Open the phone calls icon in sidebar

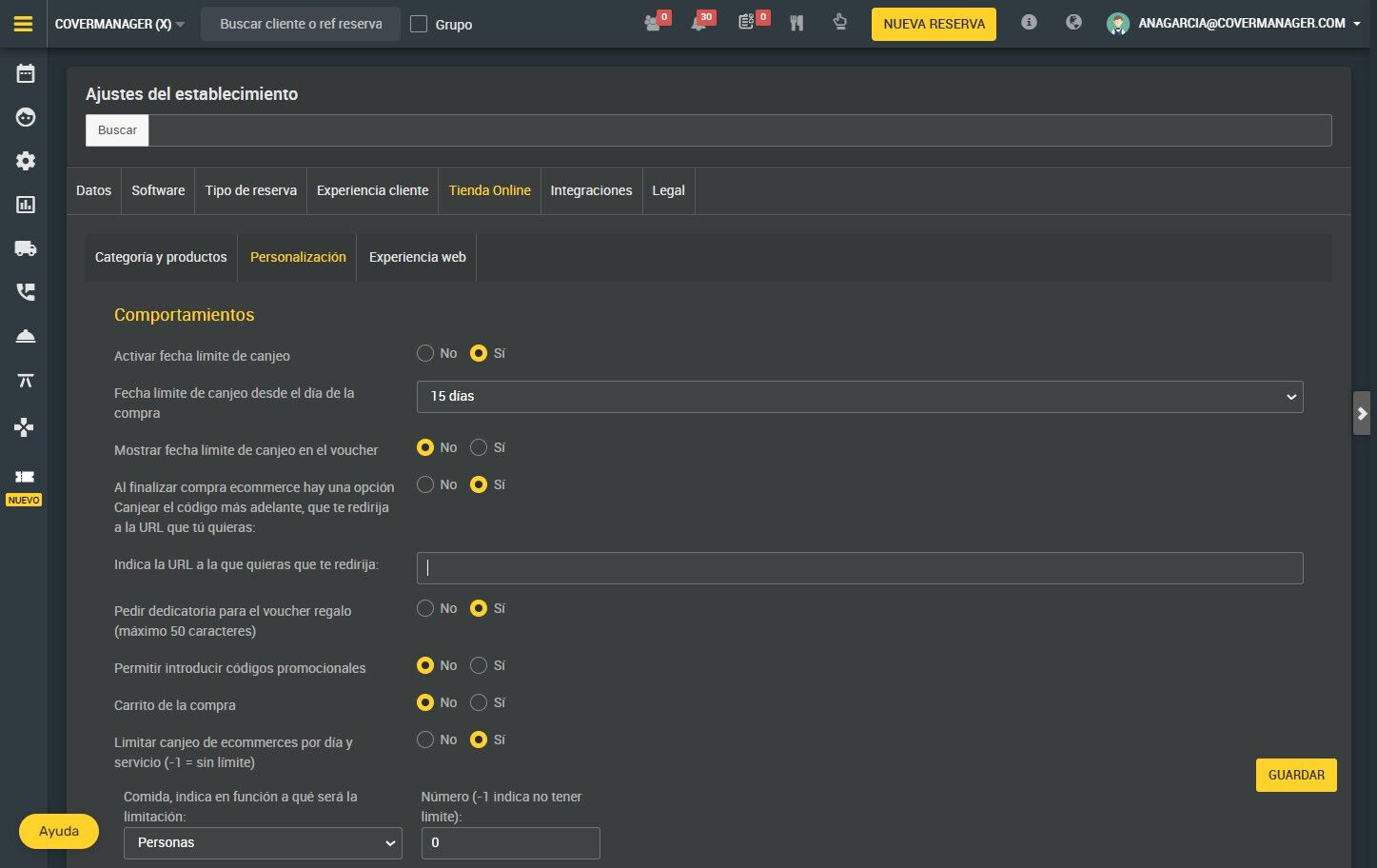coord(26,292)
